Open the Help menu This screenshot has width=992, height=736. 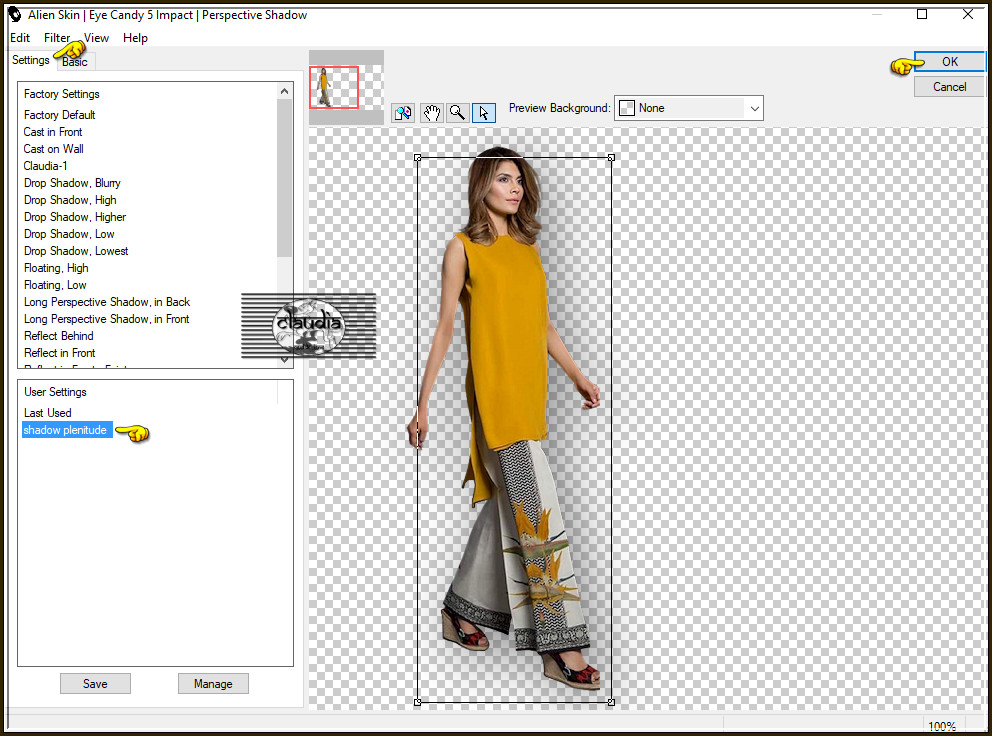pos(135,38)
